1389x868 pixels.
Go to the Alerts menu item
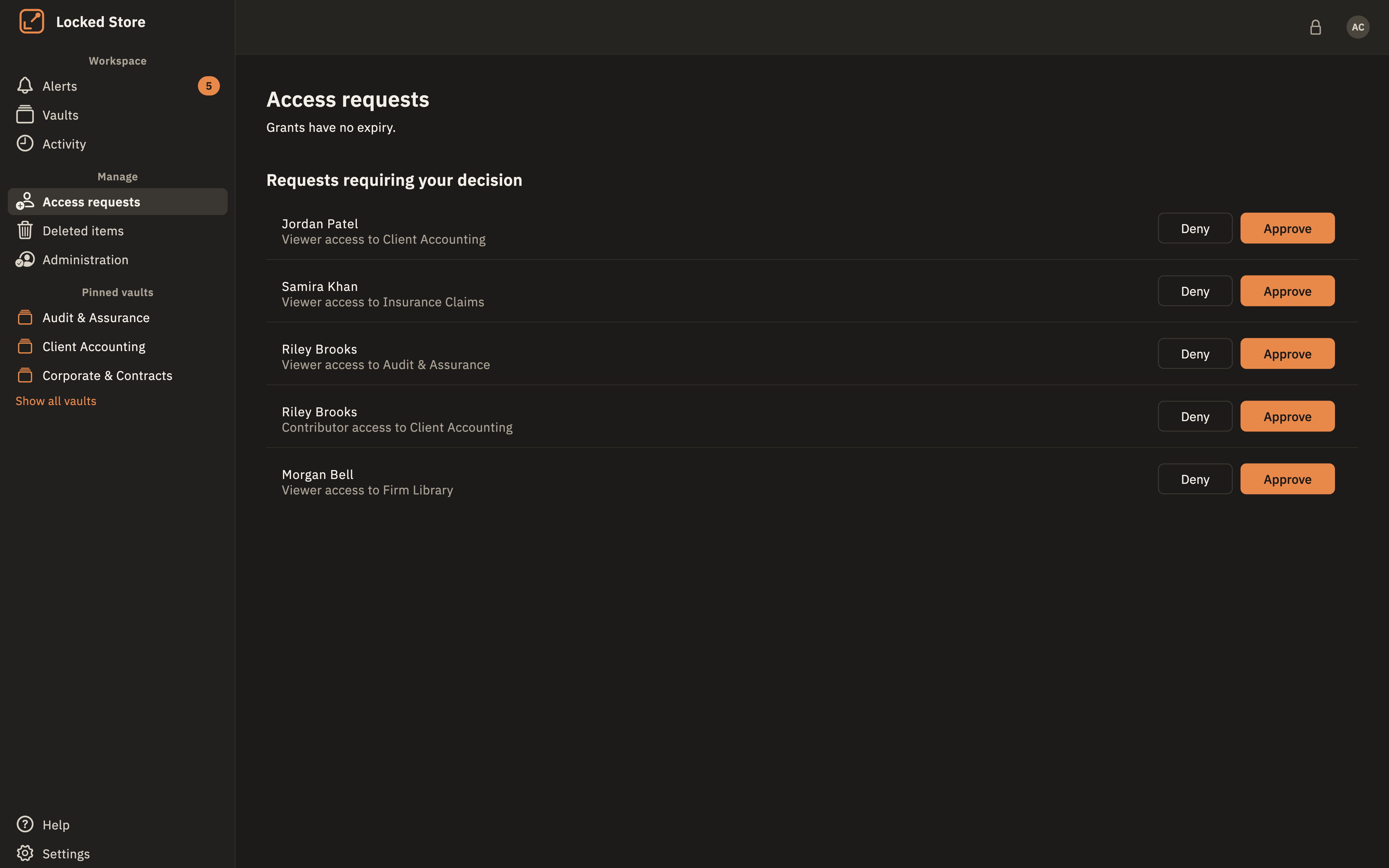118,86
